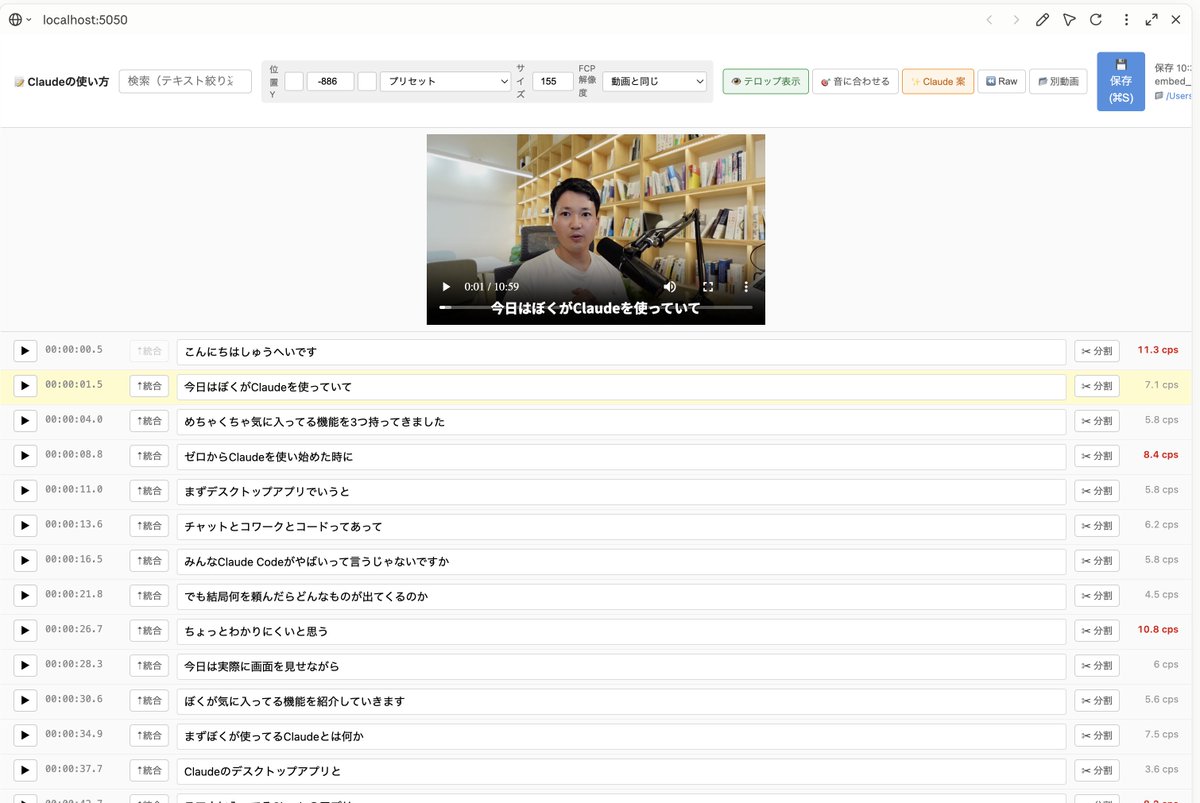Click the timestamp 00:00:16.5
1200x803 pixels.
pyautogui.click(x=74, y=559)
